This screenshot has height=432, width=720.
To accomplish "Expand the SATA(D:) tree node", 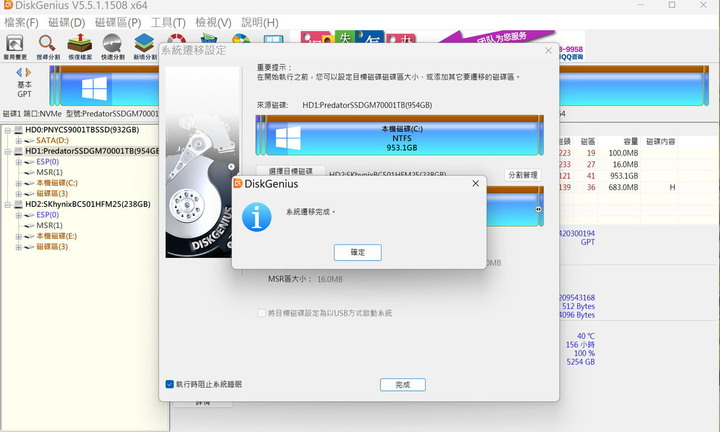I will point(18,141).
